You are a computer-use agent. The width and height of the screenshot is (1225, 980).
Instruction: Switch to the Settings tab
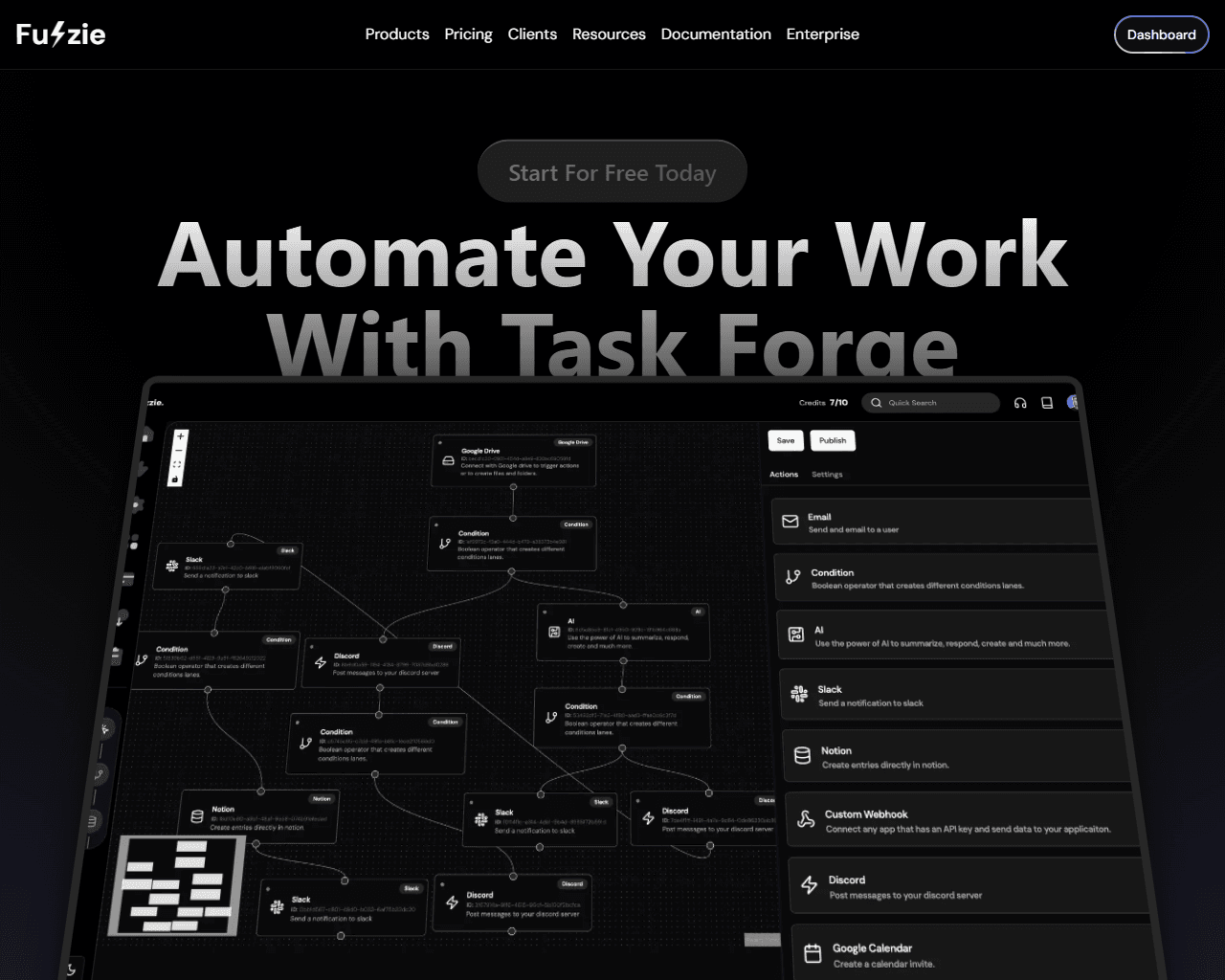click(827, 475)
